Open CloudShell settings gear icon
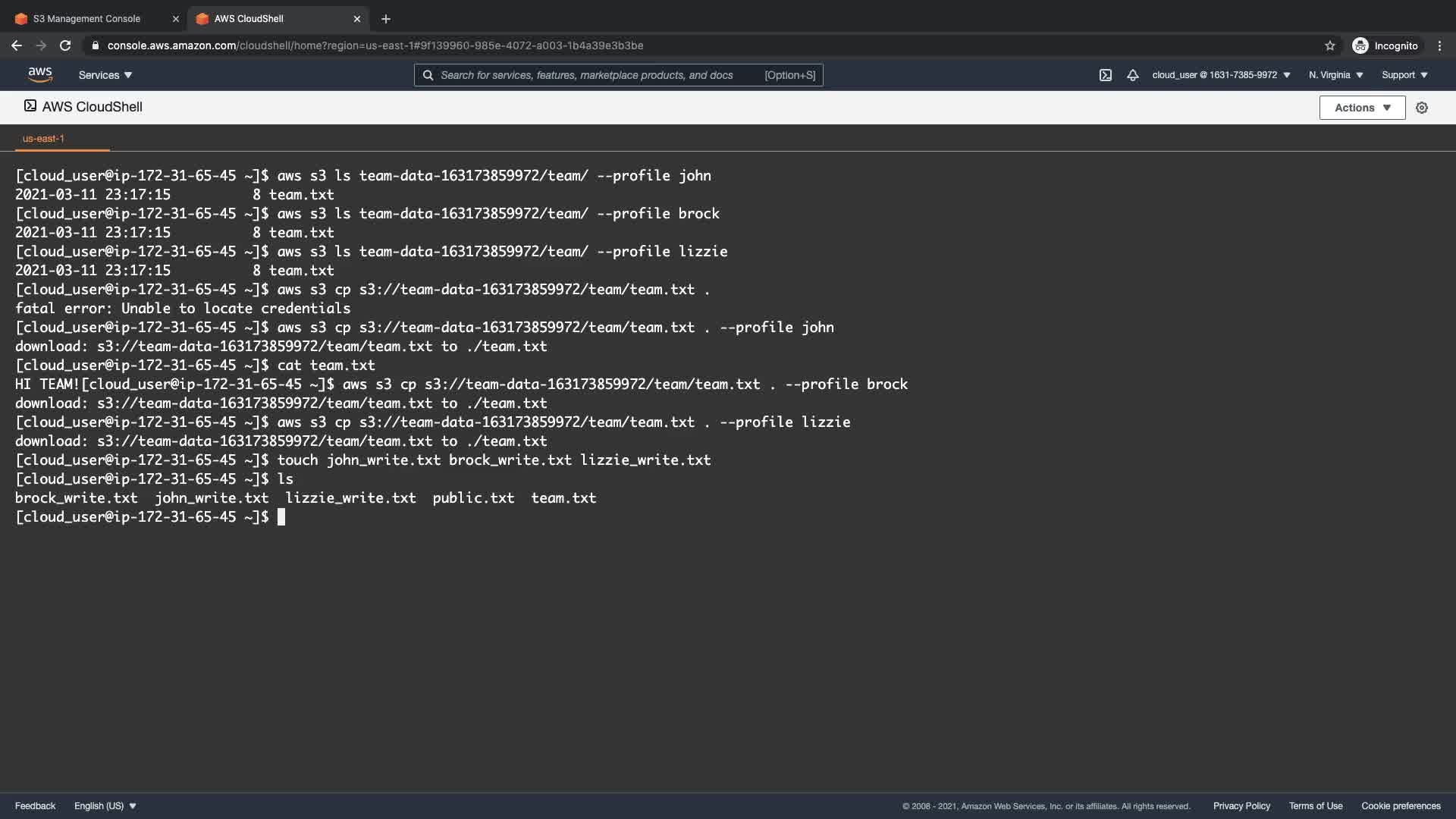The image size is (1456, 819). tap(1422, 108)
